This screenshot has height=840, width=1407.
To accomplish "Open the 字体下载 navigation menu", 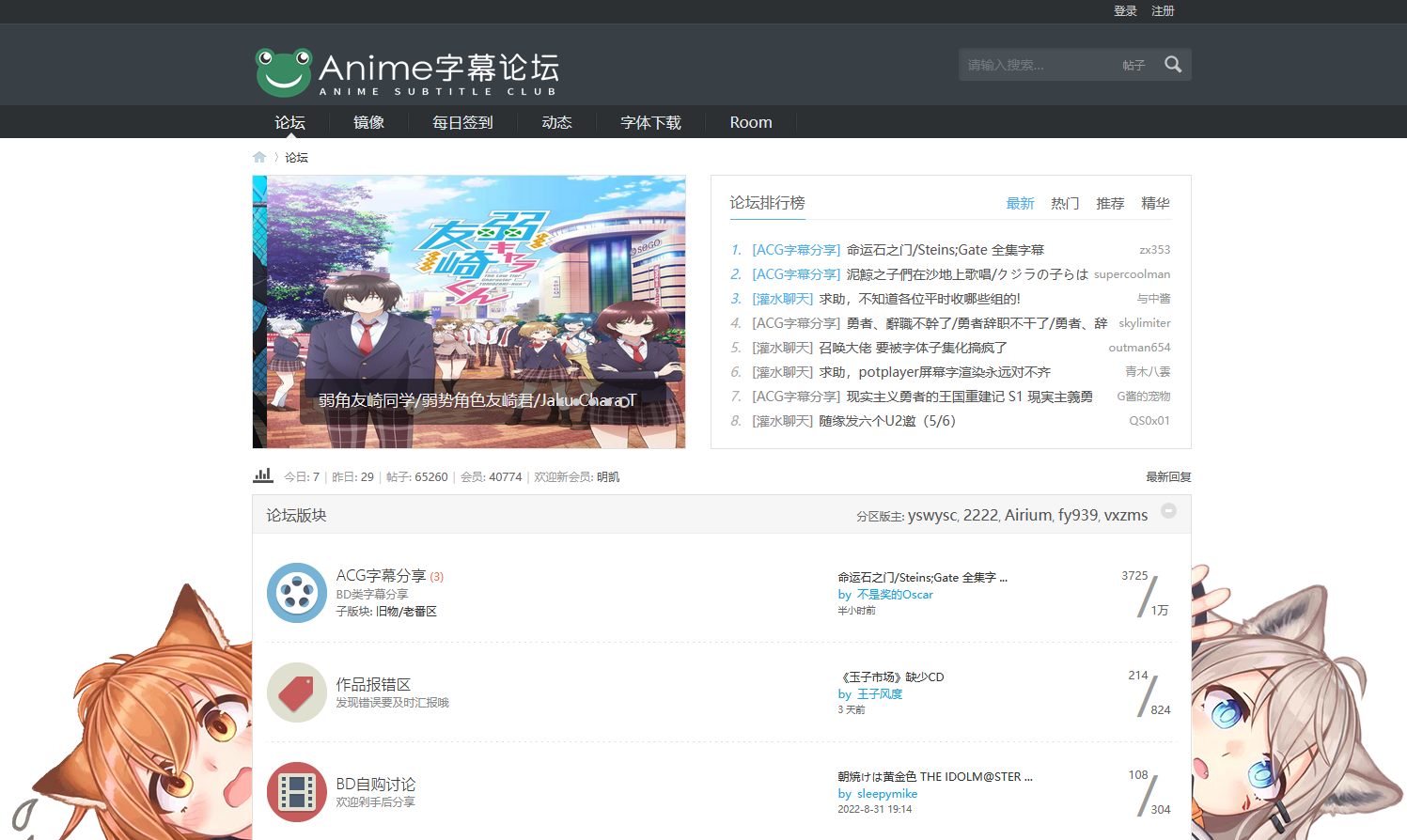I will (650, 122).
